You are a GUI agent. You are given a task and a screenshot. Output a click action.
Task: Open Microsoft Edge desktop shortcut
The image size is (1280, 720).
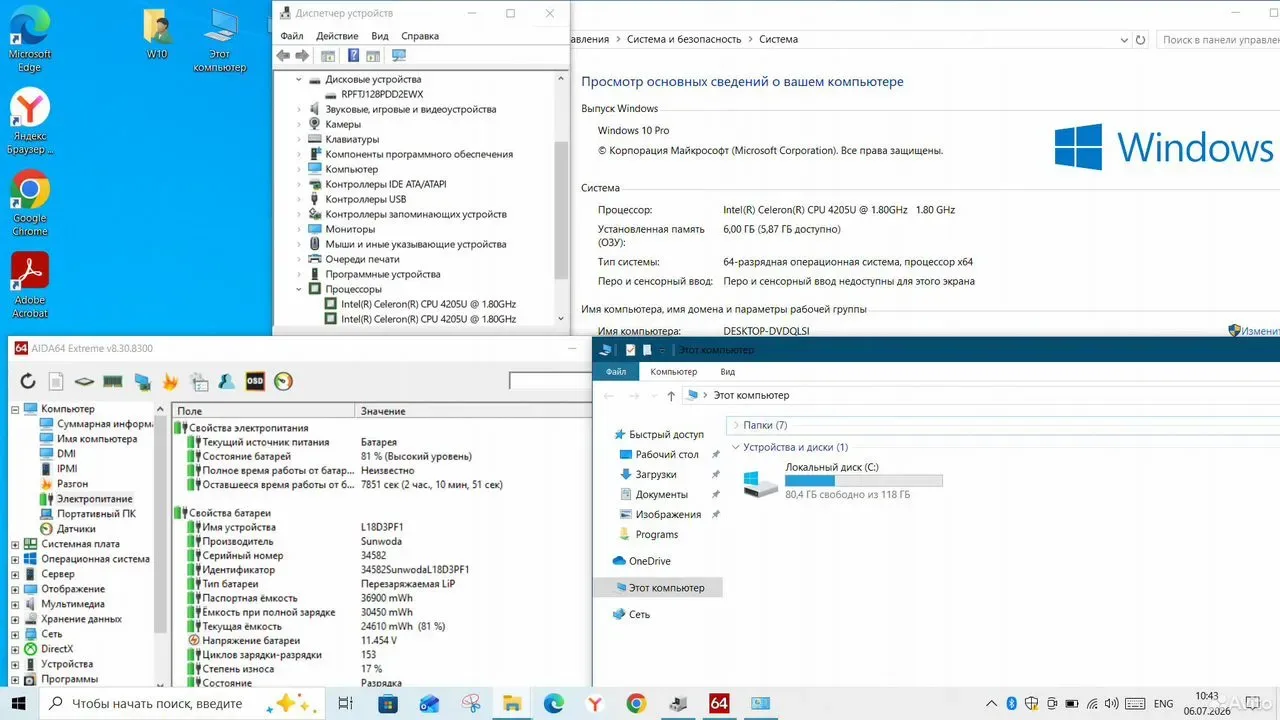[x=30, y=40]
